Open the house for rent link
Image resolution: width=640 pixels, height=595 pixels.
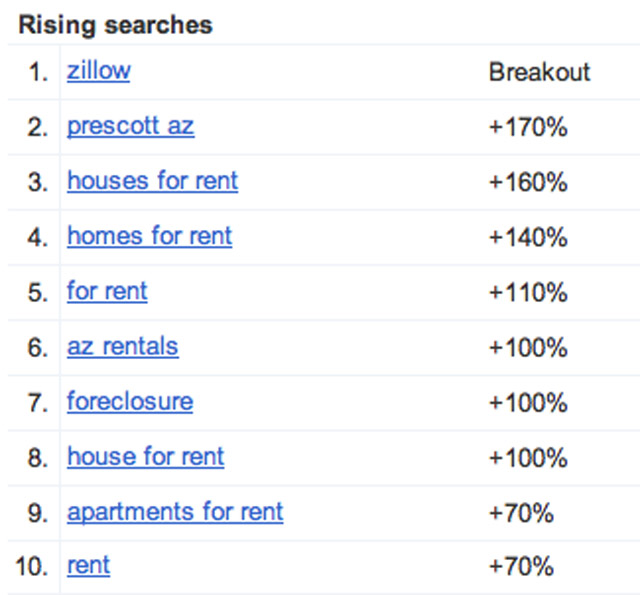pos(146,457)
